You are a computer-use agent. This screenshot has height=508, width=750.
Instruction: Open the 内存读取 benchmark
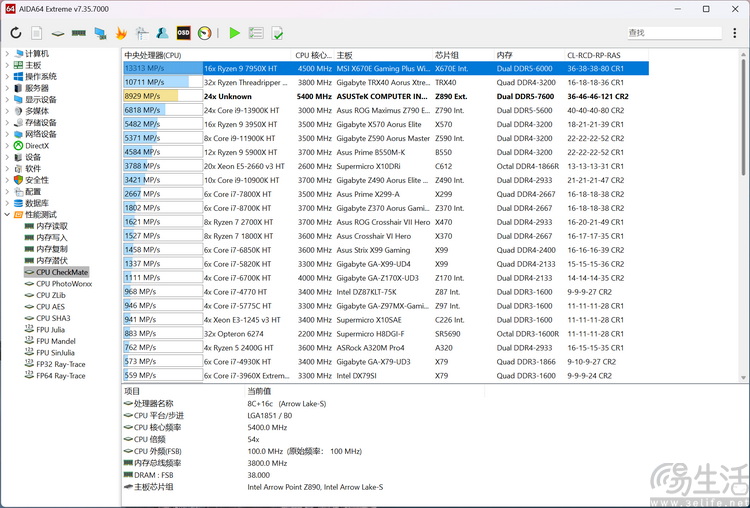click(52, 226)
